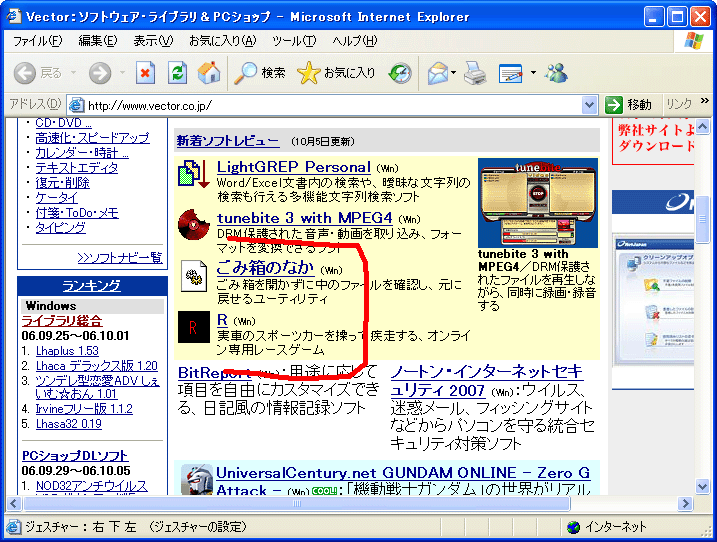Open ランキング header link
The height and width of the screenshot is (542, 717).
[91, 286]
